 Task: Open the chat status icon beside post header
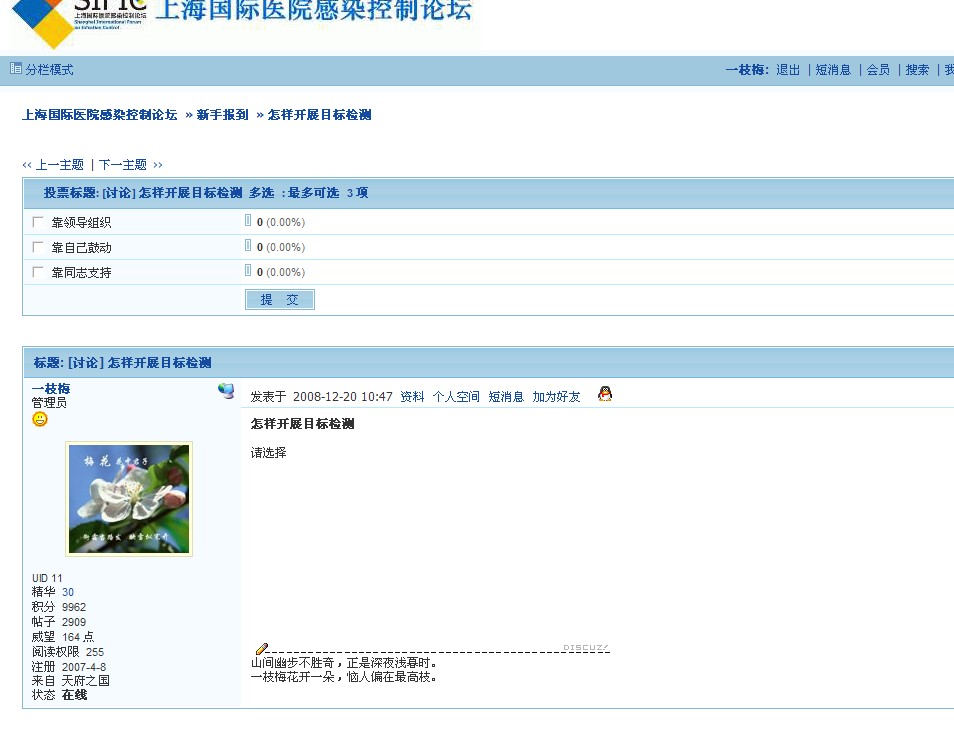(x=225, y=390)
